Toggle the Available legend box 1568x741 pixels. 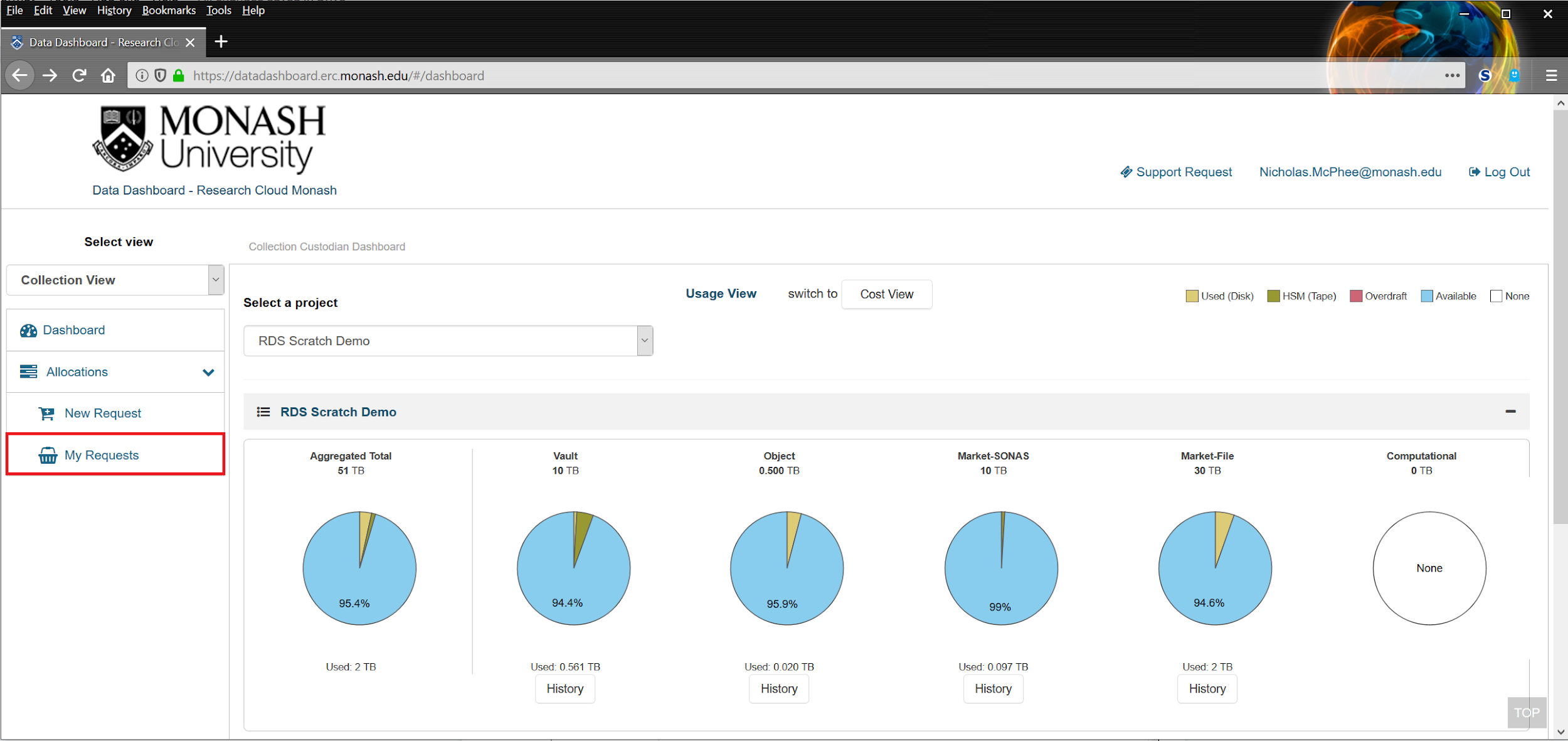(x=1427, y=296)
